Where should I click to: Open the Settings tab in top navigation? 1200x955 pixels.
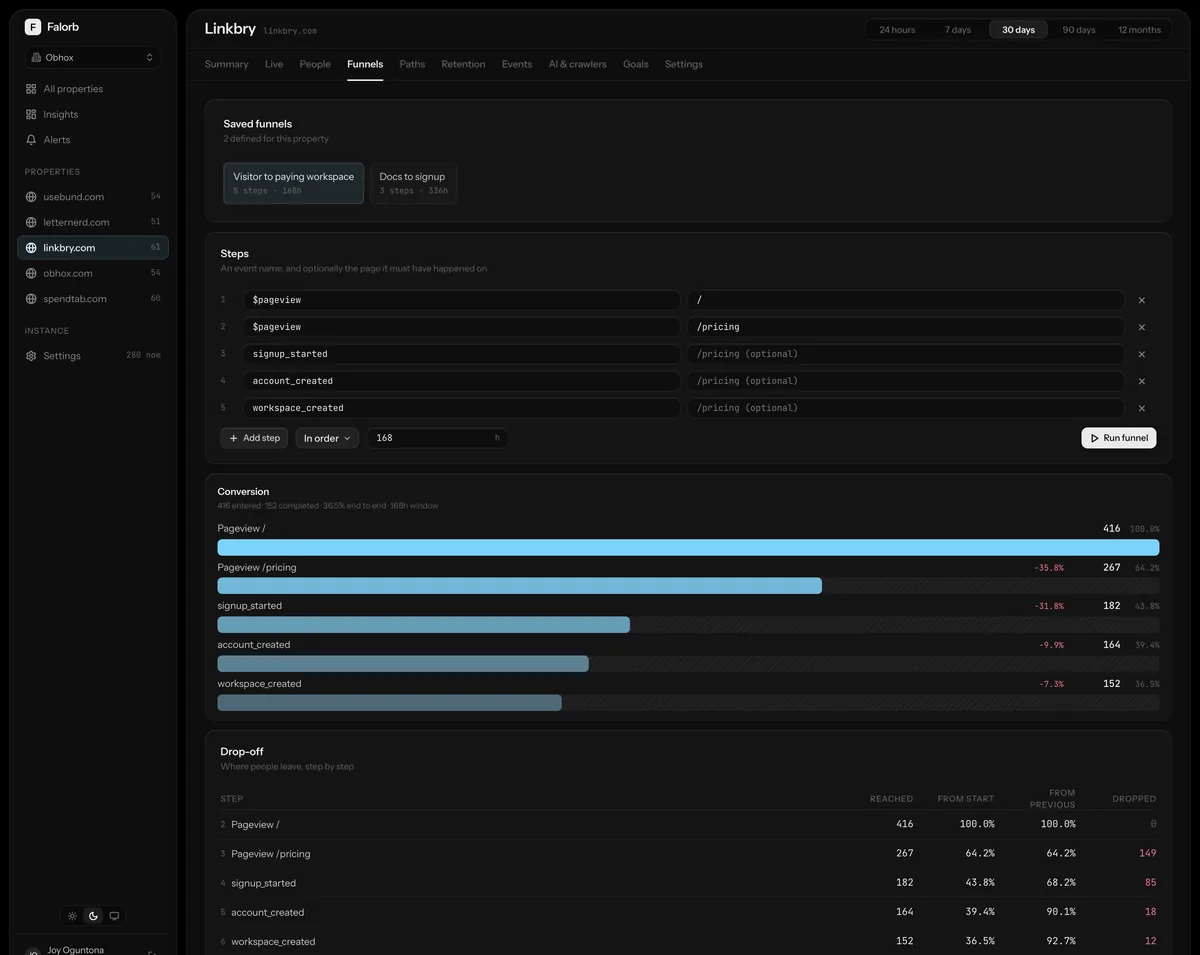coord(684,64)
